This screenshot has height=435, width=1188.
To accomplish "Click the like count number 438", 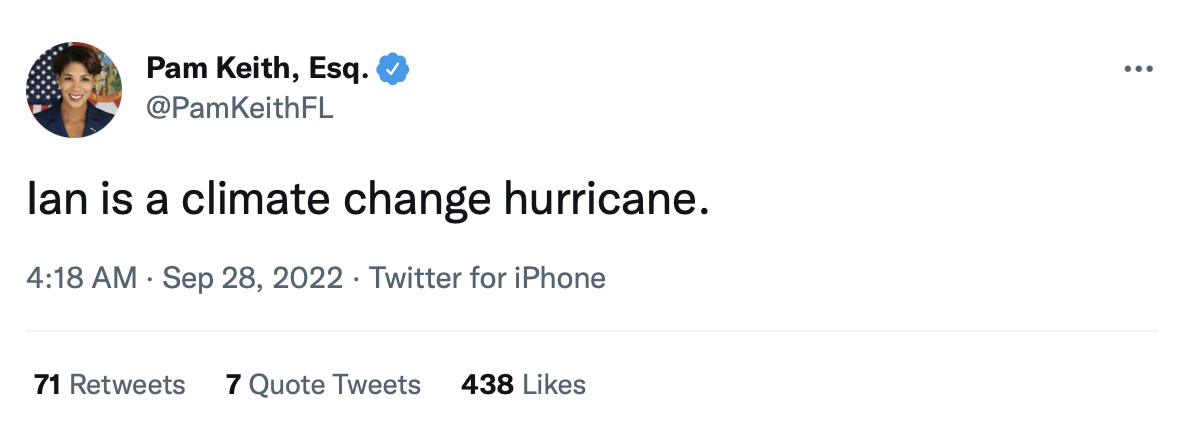I will coord(487,384).
